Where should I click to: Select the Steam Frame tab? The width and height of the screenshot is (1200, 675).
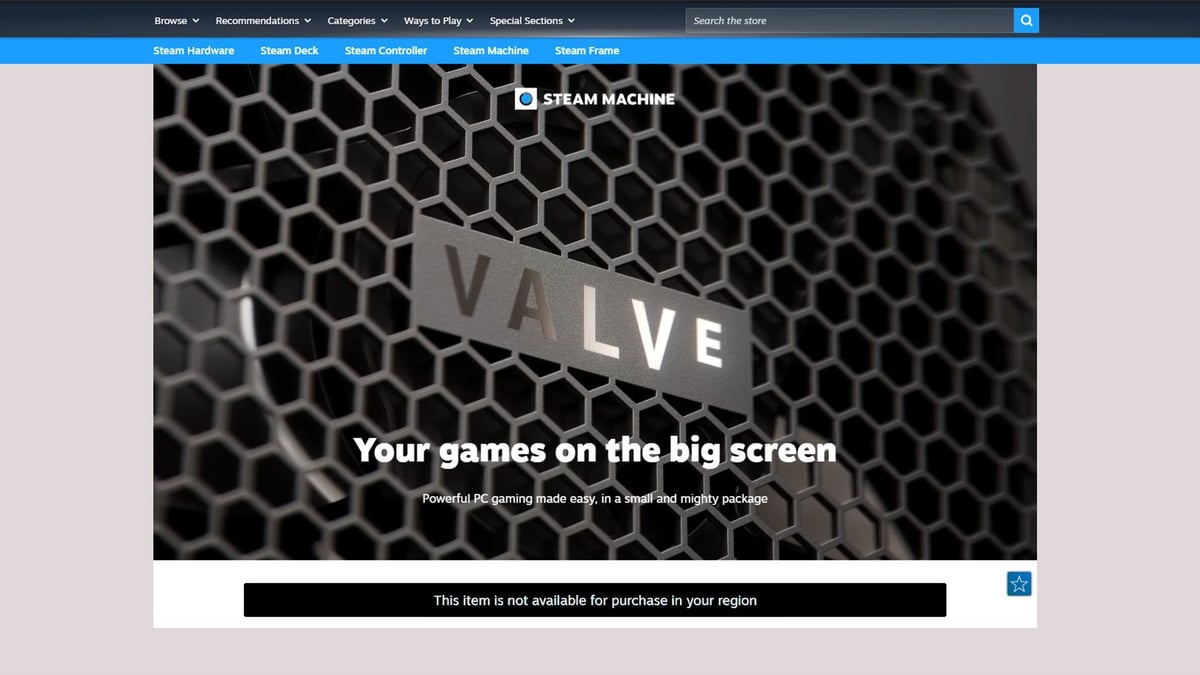[x=587, y=50]
